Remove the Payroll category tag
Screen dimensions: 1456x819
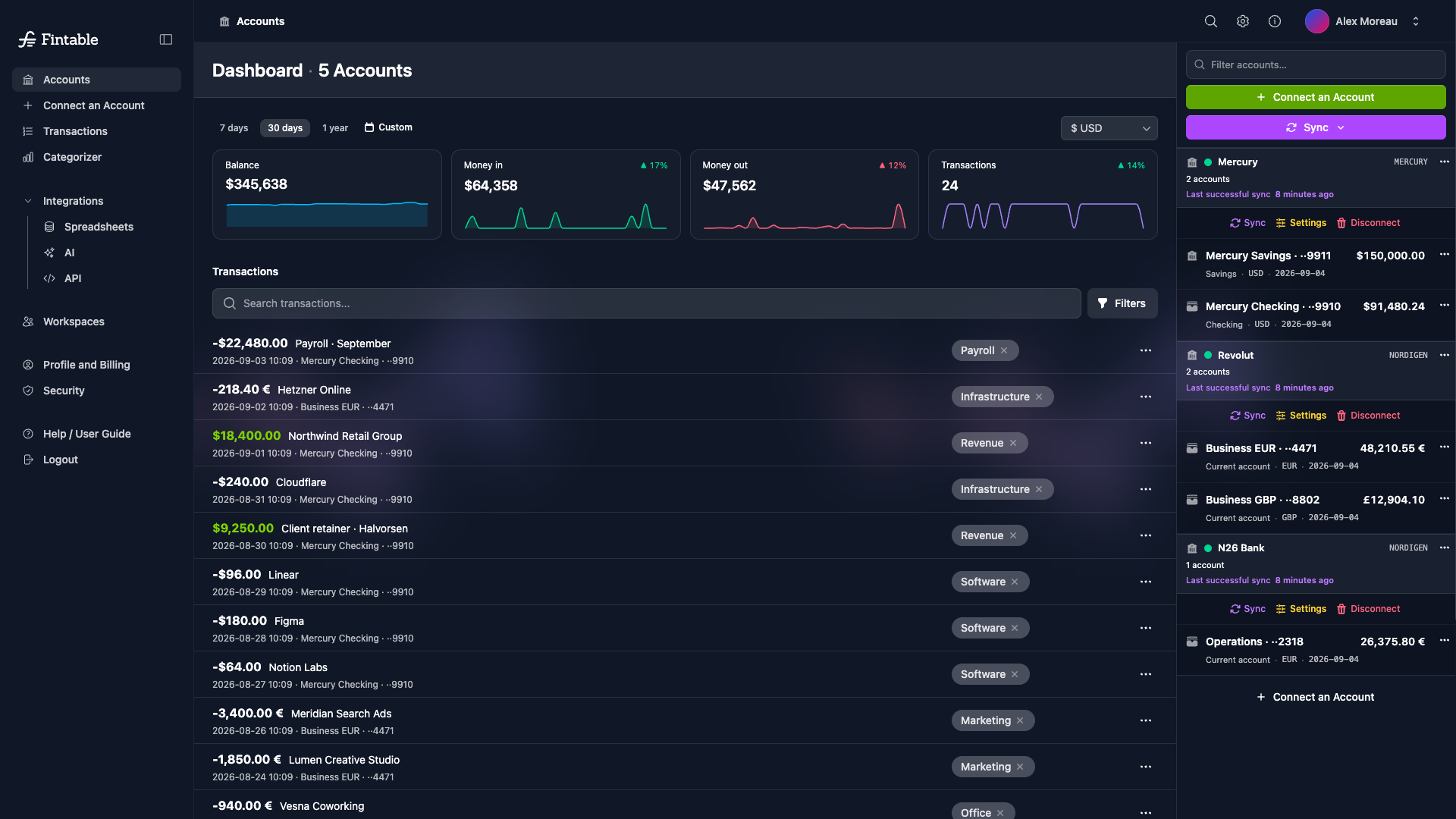(x=1004, y=350)
